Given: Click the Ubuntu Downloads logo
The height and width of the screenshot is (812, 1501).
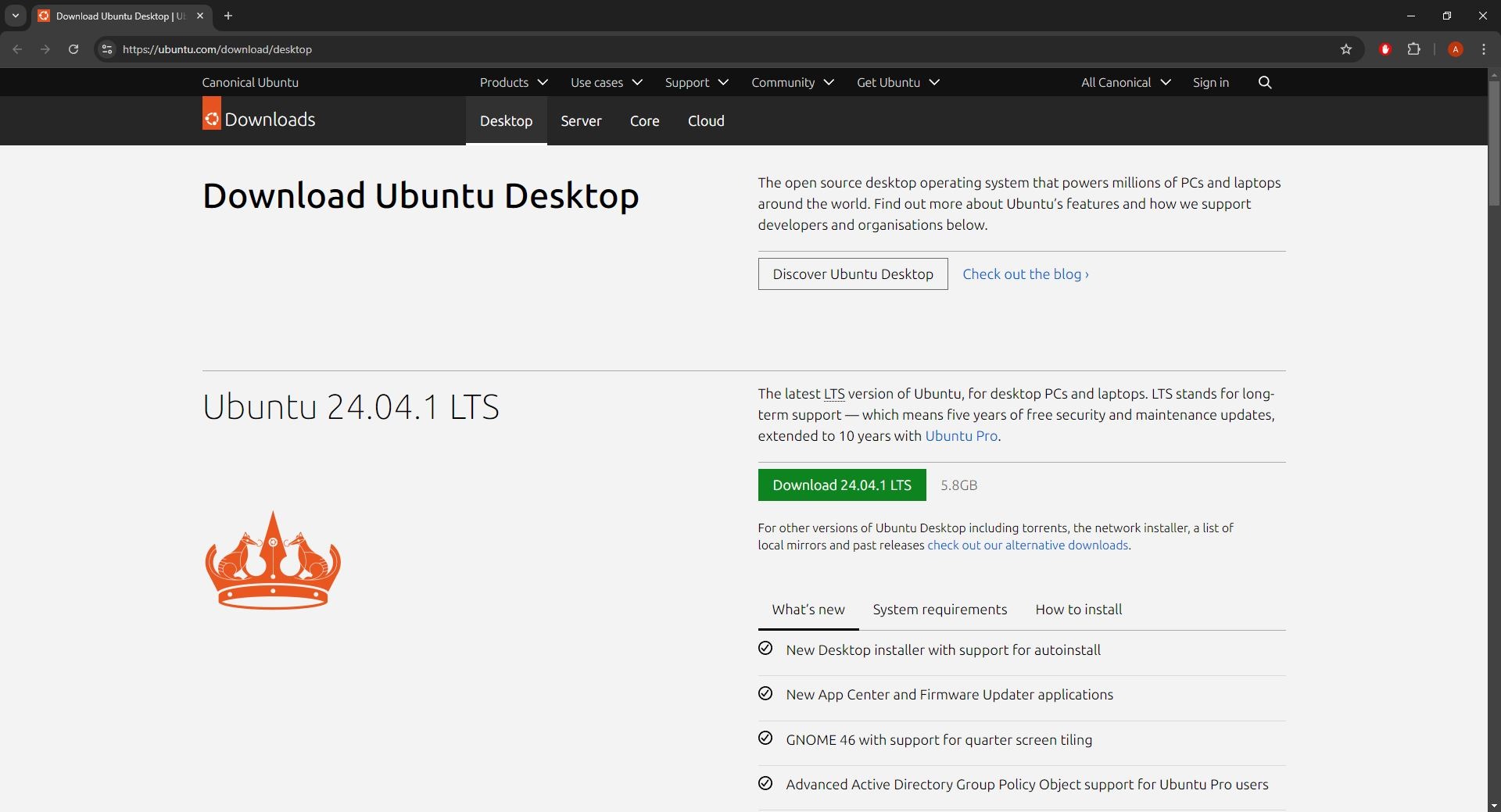Looking at the screenshot, I should (x=258, y=118).
